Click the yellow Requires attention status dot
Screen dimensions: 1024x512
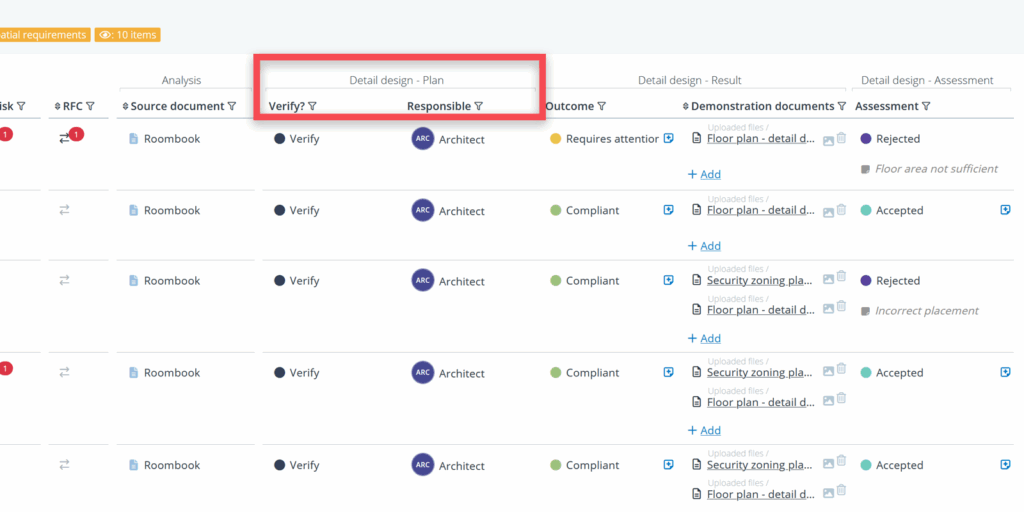coord(556,139)
